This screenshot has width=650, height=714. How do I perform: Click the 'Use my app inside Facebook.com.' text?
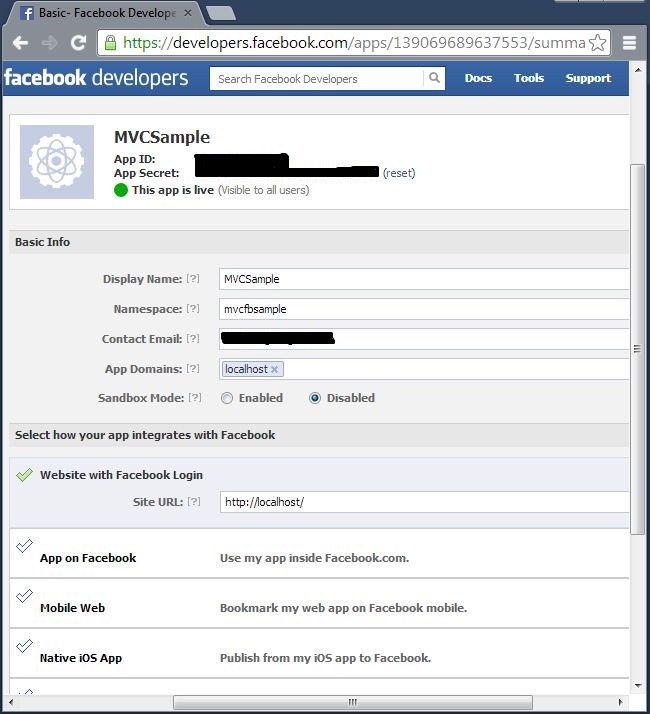point(314,558)
